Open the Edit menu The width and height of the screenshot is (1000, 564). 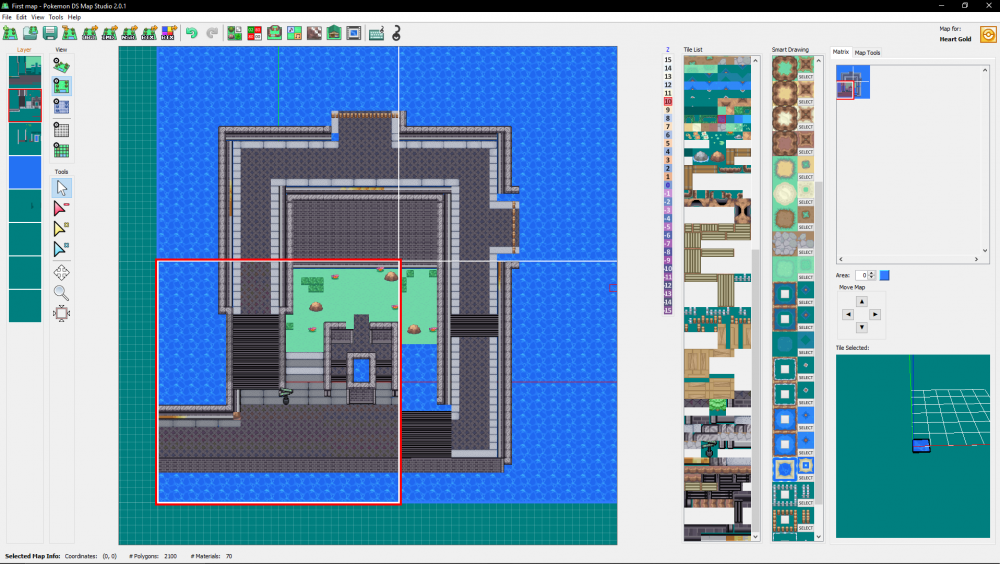point(22,17)
